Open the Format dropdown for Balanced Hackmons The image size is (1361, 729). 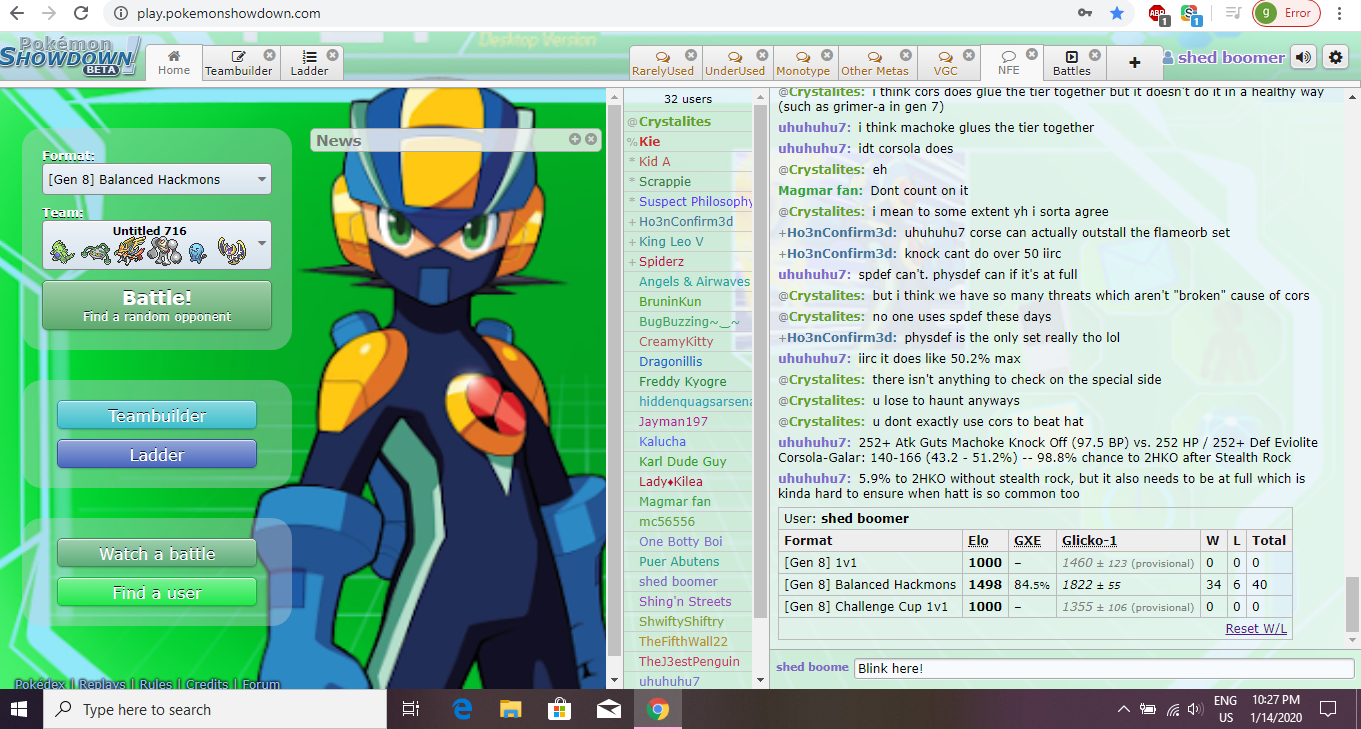tap(157, 179)
